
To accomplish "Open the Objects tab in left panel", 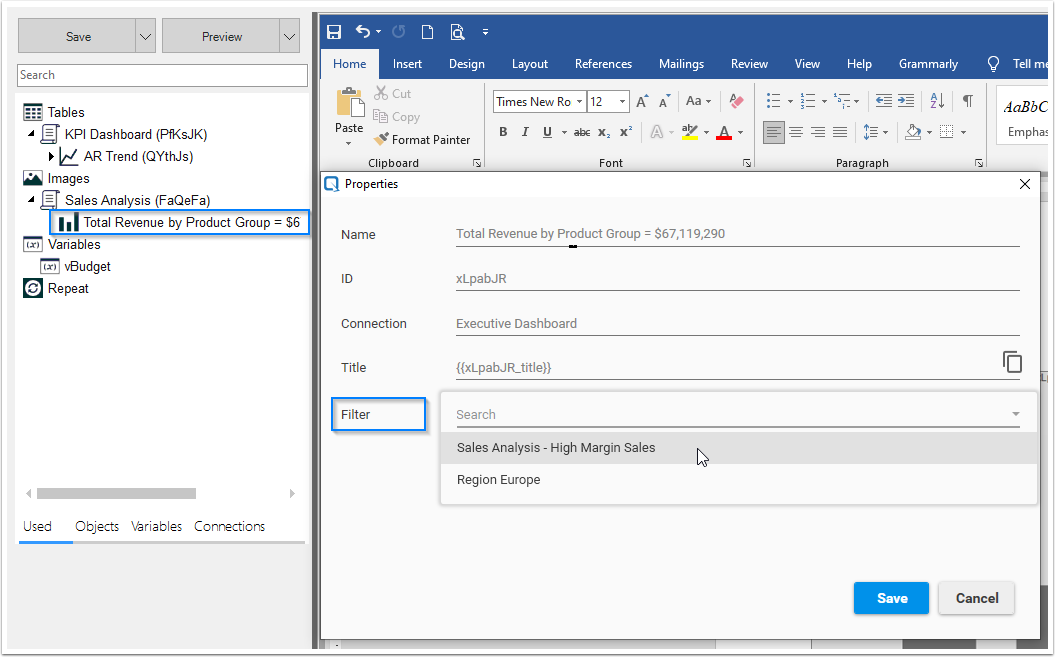I will (x=96, y=526).
